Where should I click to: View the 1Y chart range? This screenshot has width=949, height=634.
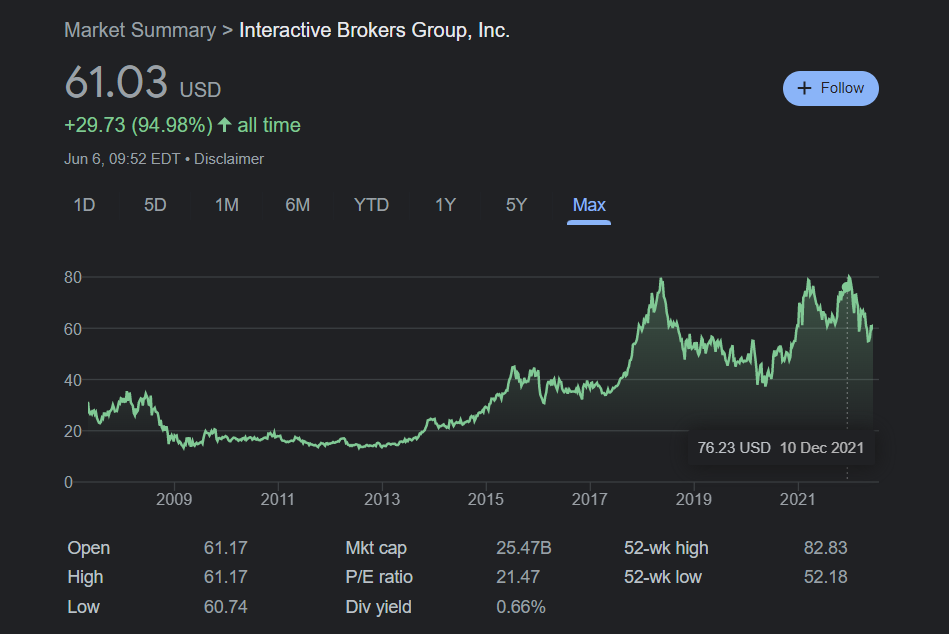[x=445, y=205]
